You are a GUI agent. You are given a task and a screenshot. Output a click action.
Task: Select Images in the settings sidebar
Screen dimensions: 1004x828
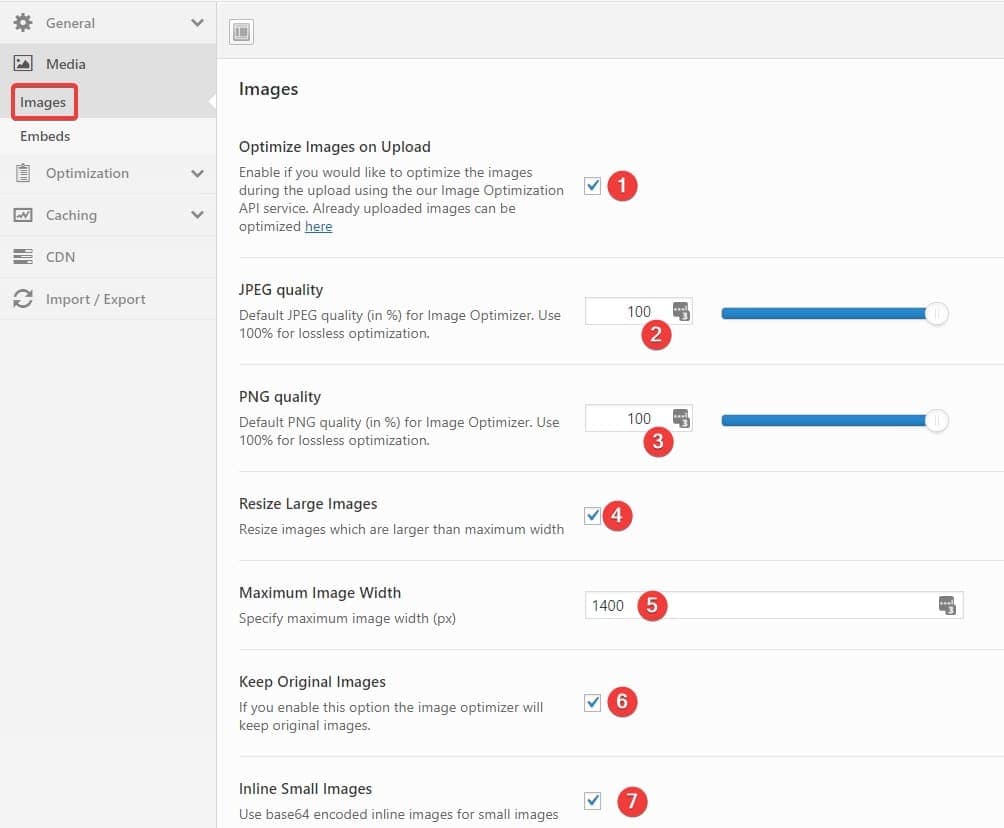click(45, 101)
